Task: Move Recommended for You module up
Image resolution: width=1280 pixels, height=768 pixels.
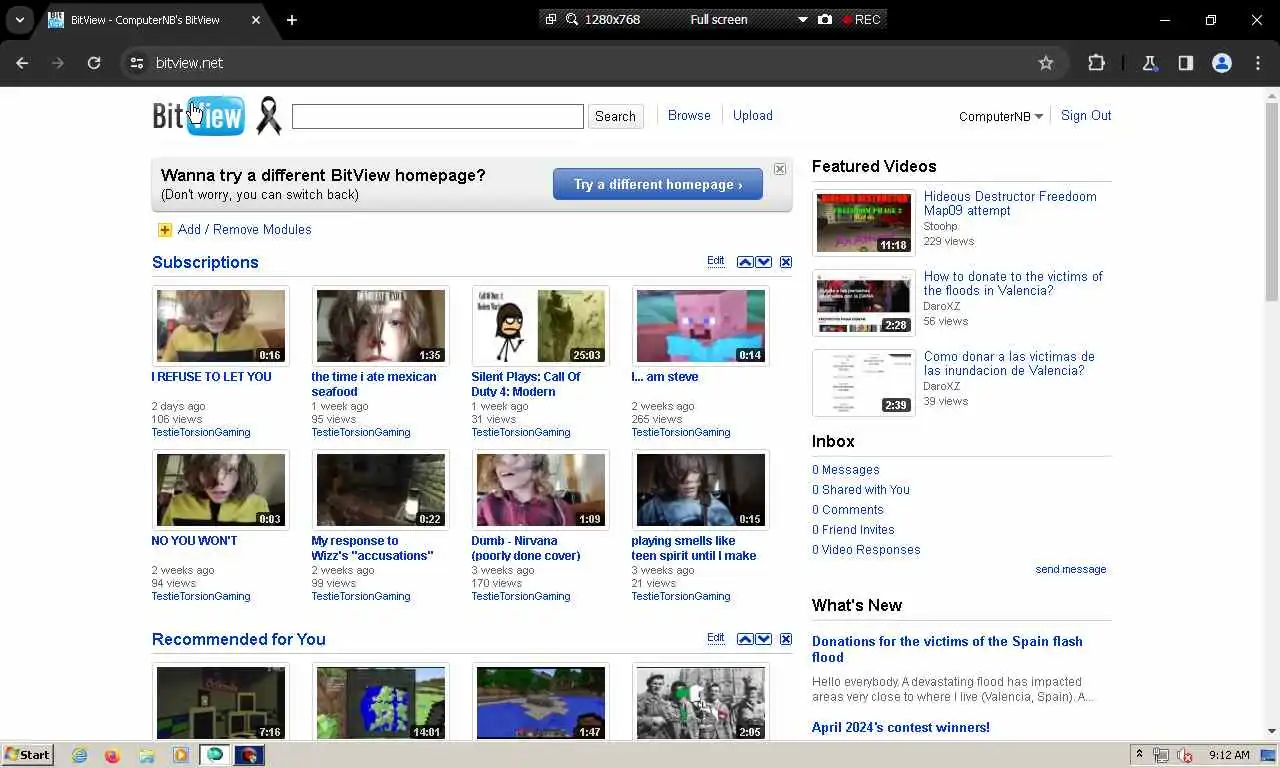Action: pos(745,639)
